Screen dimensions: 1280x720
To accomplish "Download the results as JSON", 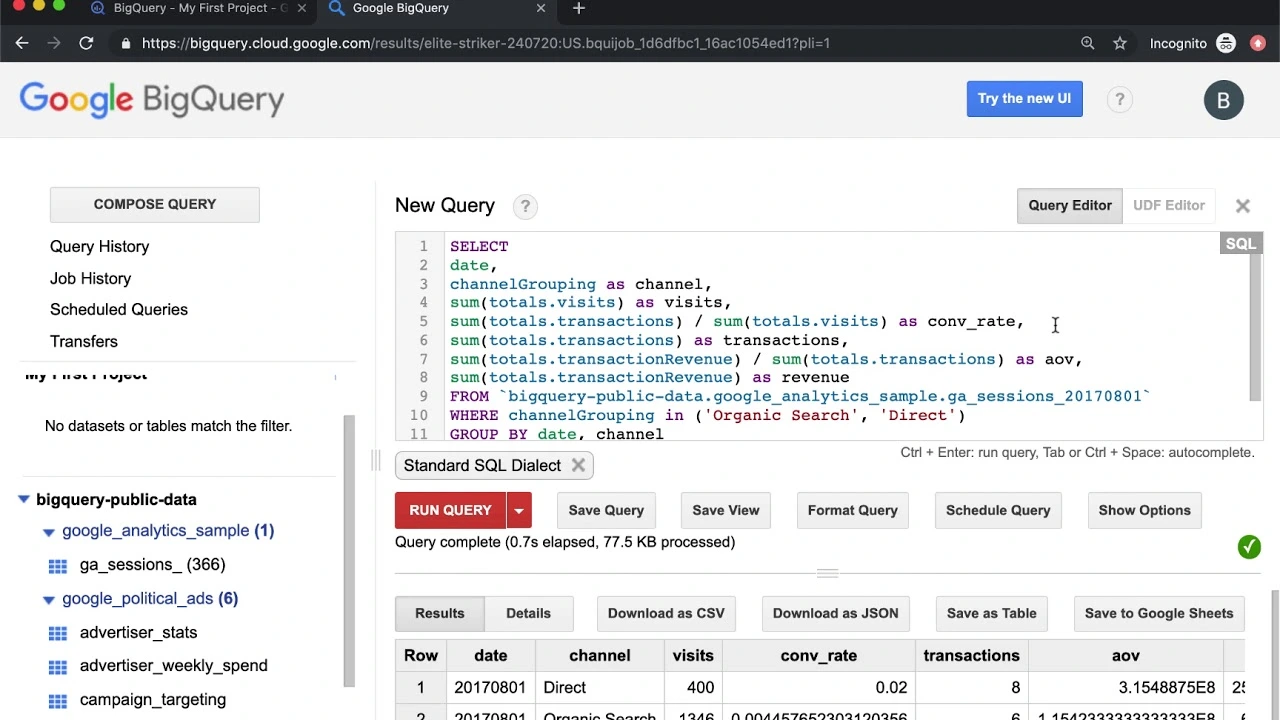I will 836,613.
